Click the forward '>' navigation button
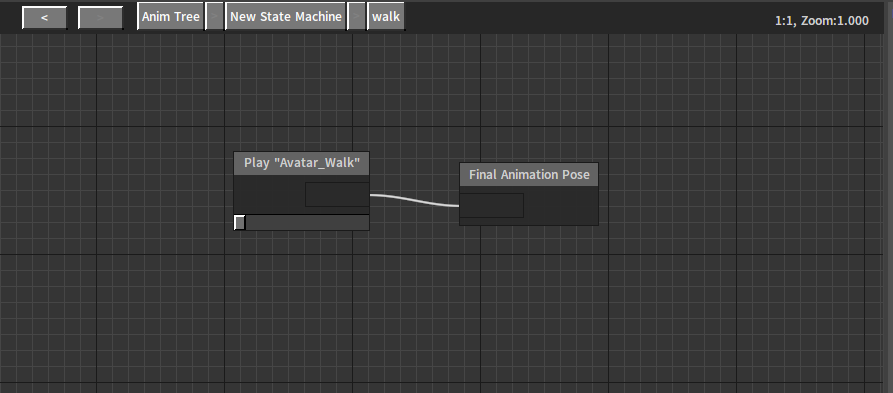The image size is (893, 393). click(100, 18)
